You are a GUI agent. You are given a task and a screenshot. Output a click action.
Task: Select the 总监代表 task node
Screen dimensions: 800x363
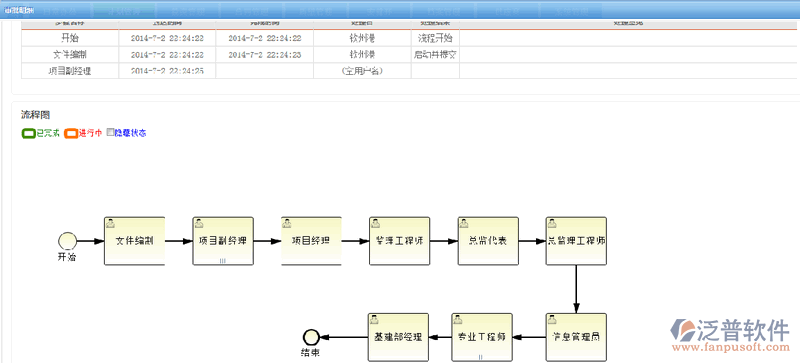tap(488, 241)
